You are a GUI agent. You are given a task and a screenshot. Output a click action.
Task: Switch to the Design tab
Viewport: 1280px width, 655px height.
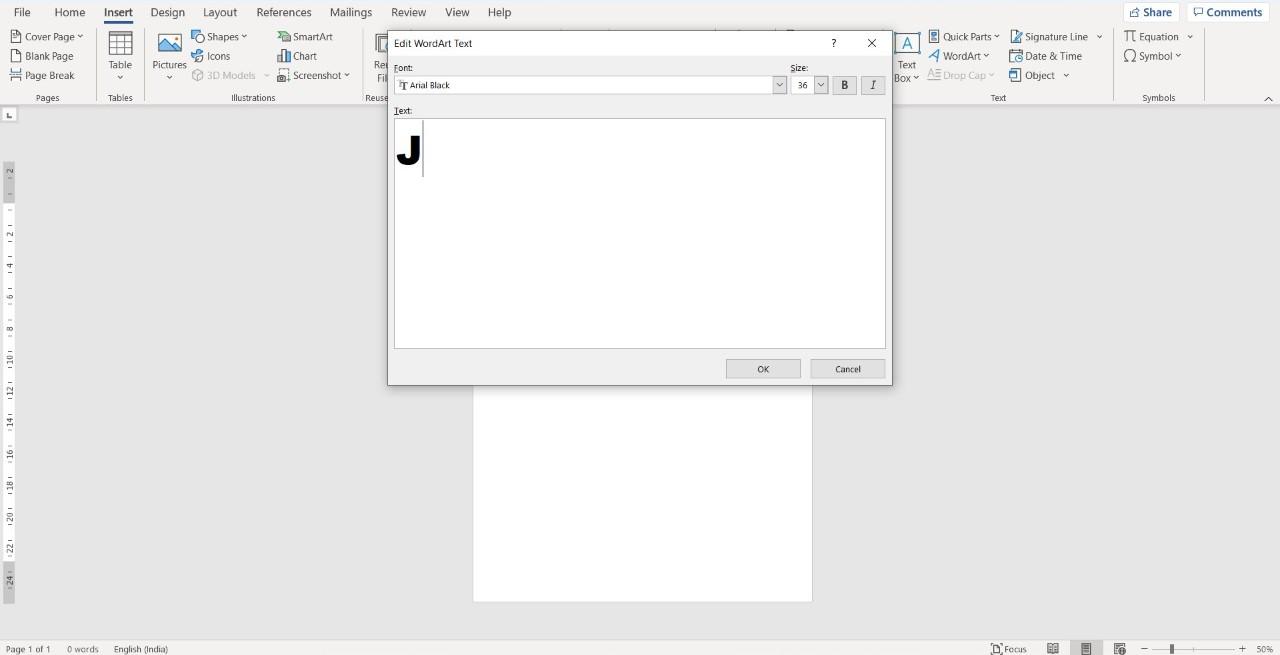167,12
